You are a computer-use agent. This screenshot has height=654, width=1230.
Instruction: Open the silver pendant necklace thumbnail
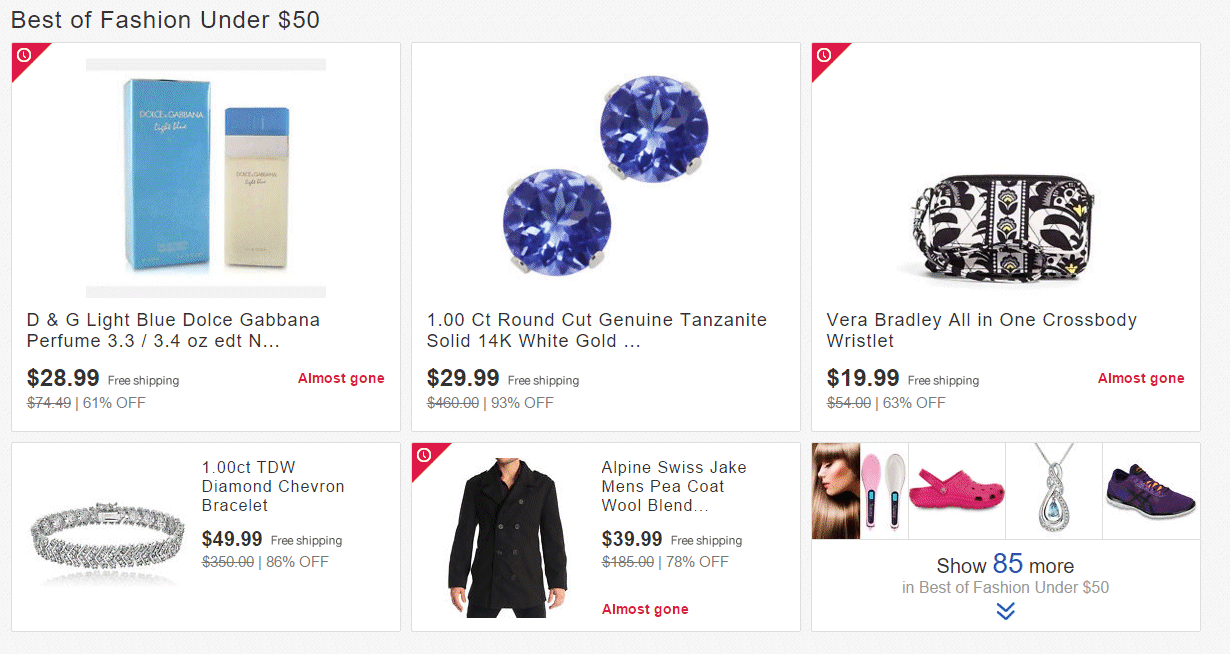point(1054,490)
